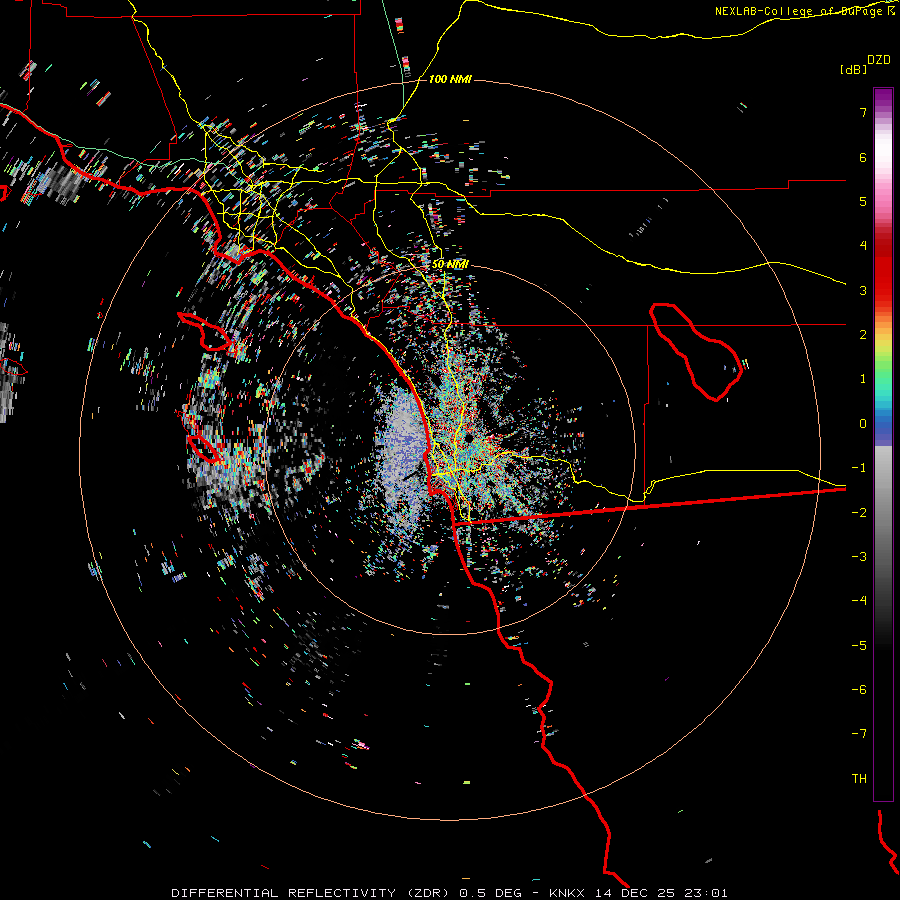
Task: Click the -1 value on the color scale
Action: (859, 468)
